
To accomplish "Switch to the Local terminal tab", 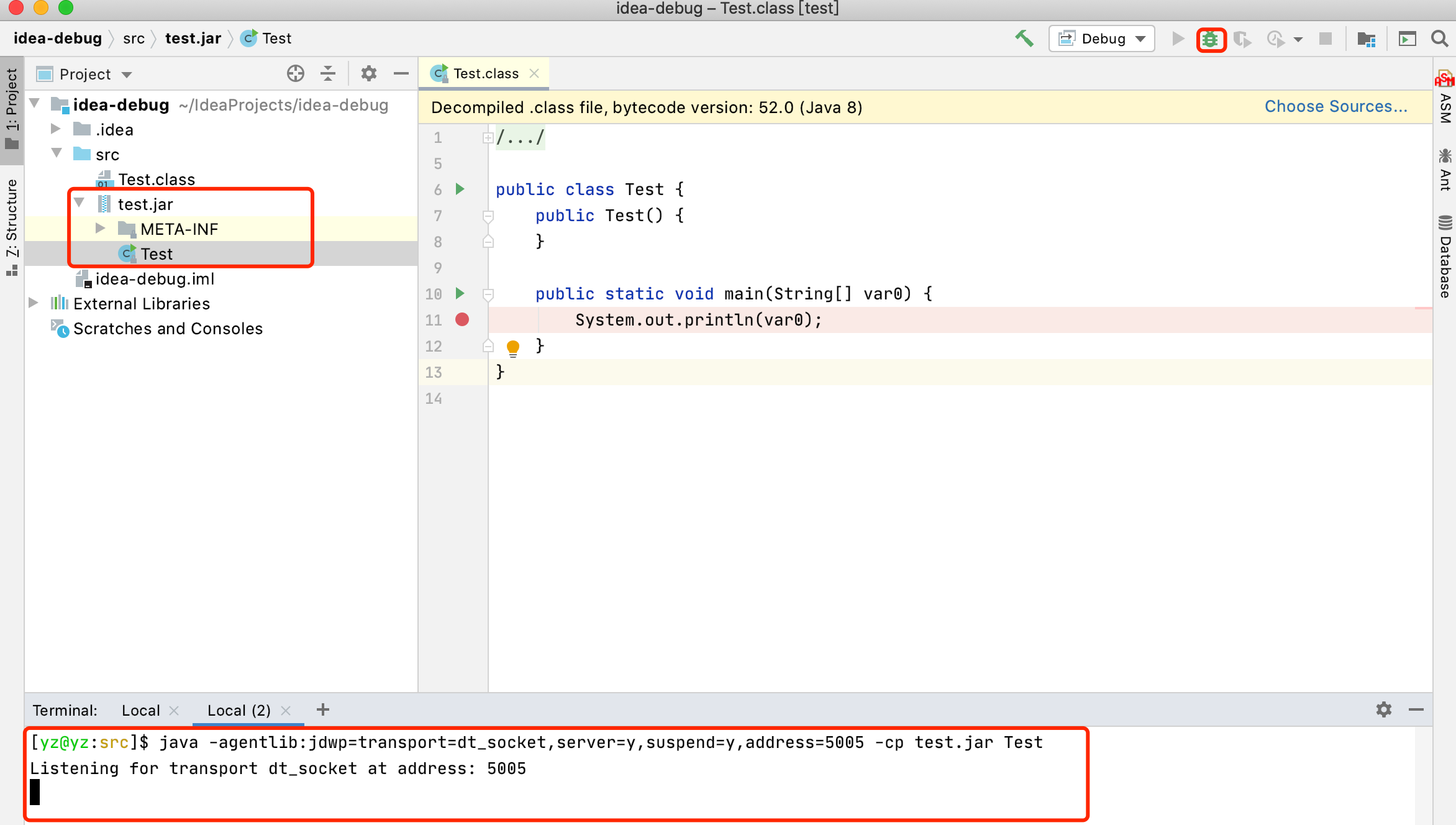I will [140, 710].
